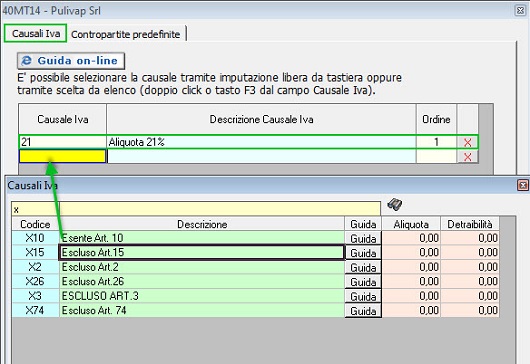Delete the Aliquota 21% row with red X
Viewport: 530px width, 364px height.
pyautogui.click(x=467, y=142)
